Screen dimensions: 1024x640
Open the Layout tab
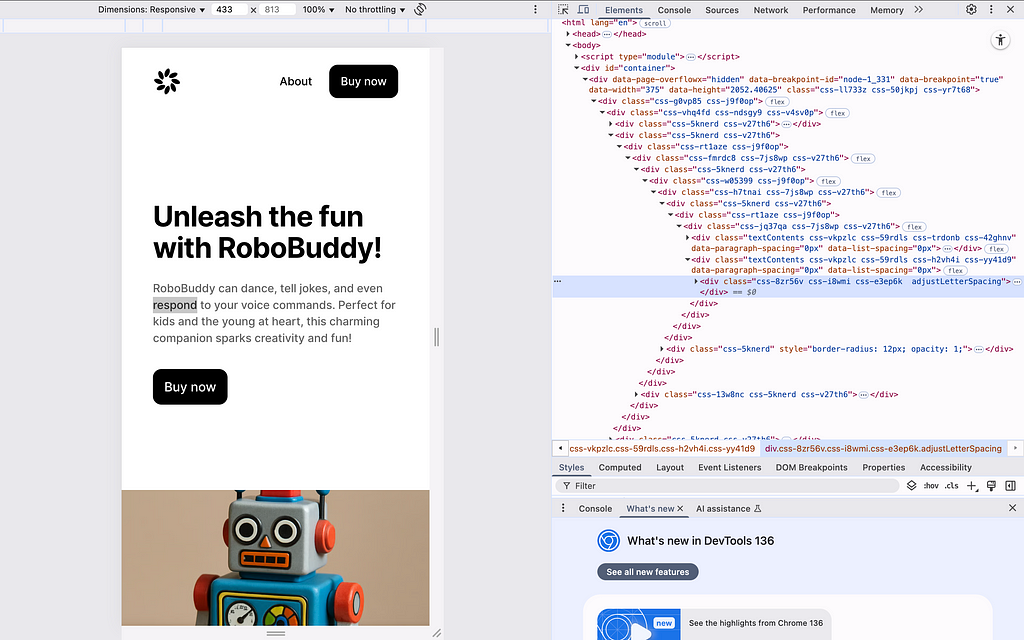669,468
